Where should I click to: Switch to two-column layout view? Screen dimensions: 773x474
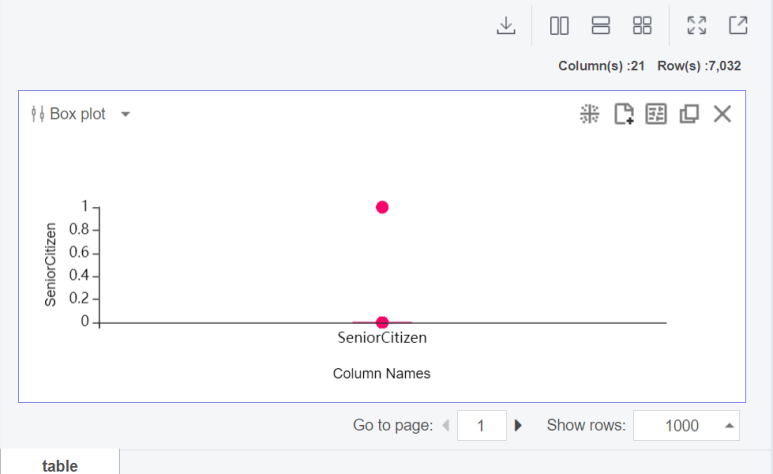tap(559, 25)
